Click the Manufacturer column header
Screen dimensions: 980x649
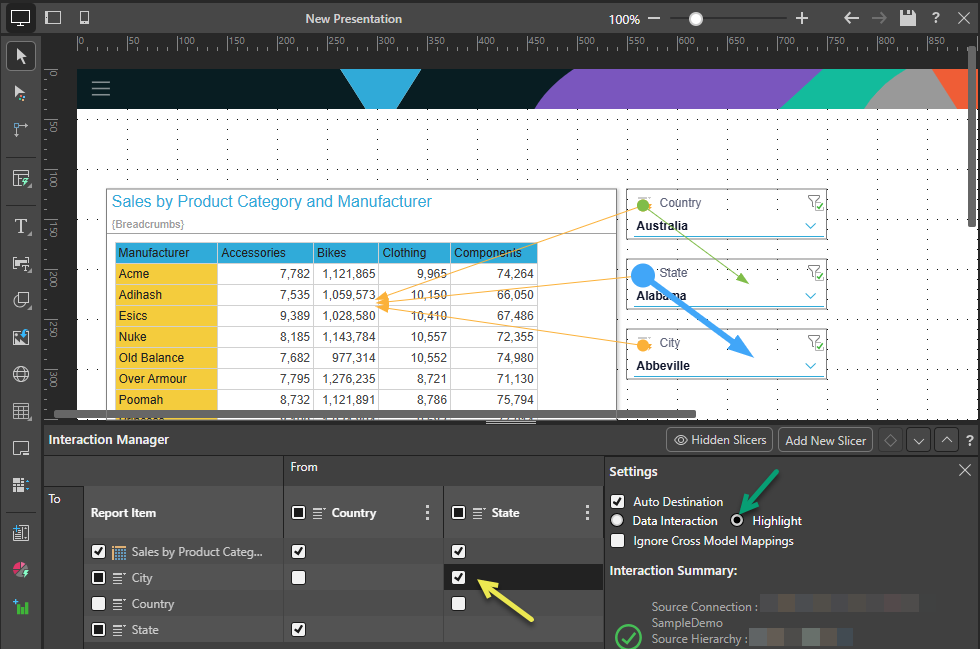[x=166, y=253]
